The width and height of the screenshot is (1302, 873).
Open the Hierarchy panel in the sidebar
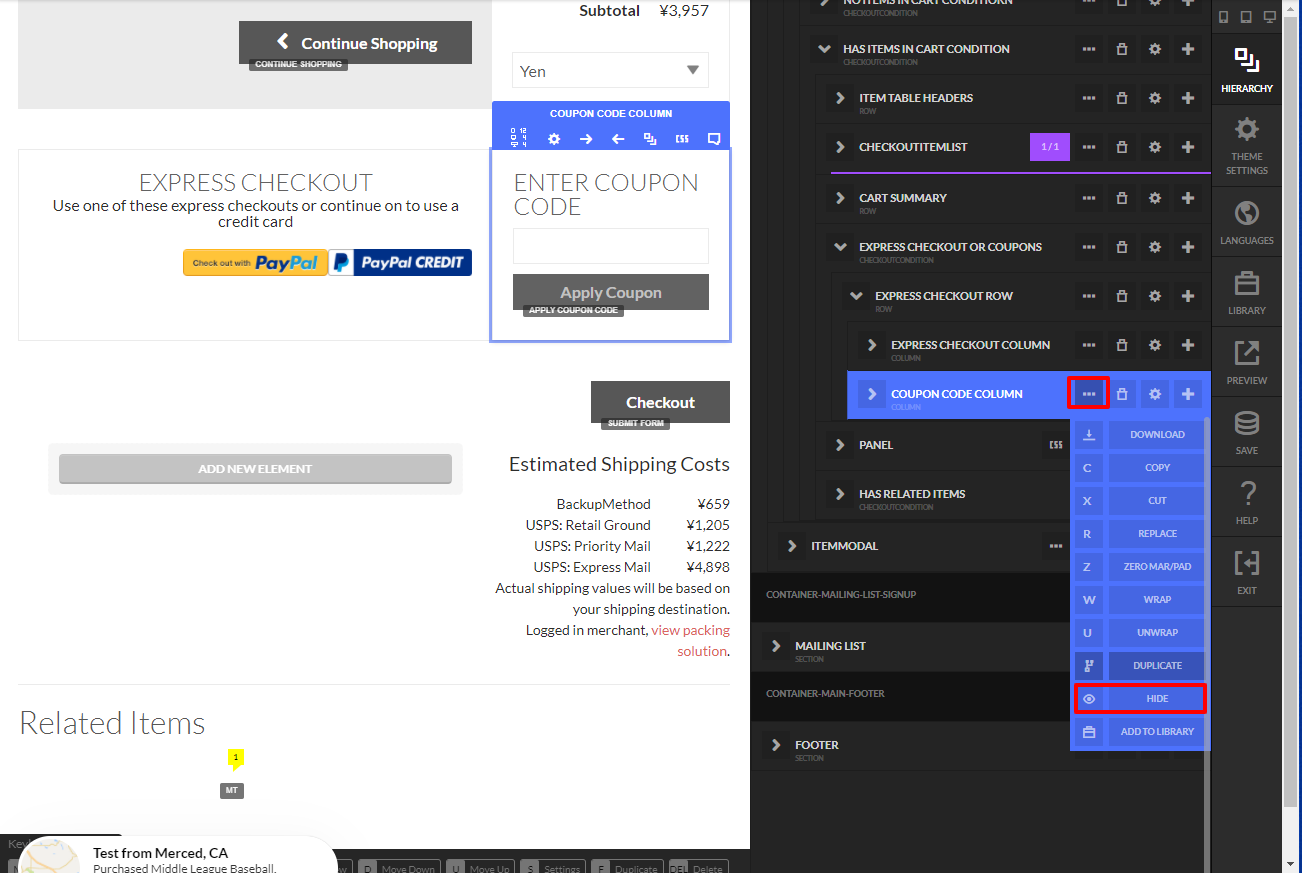[x=1246, y=70]
